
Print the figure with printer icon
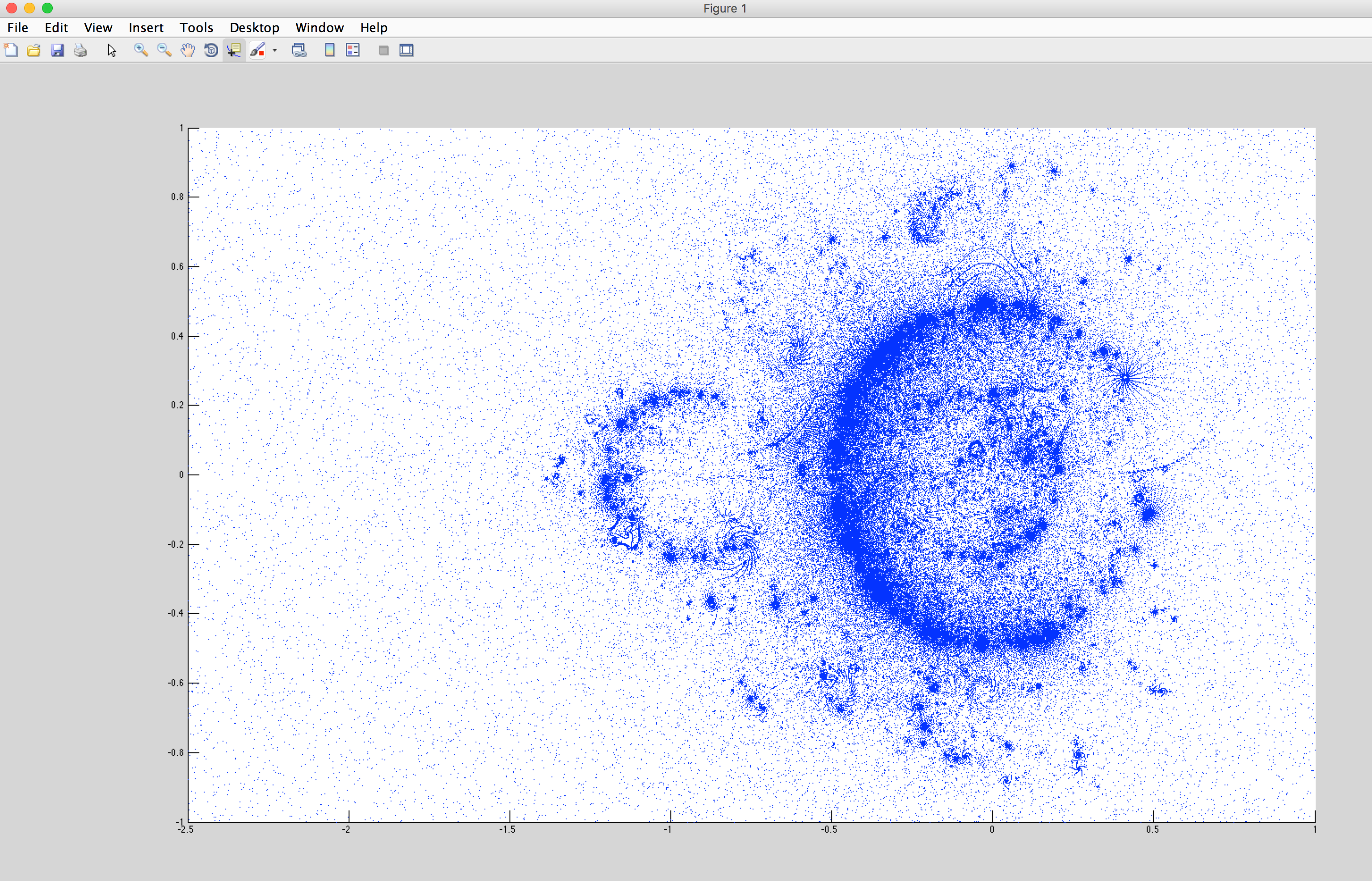81,50
